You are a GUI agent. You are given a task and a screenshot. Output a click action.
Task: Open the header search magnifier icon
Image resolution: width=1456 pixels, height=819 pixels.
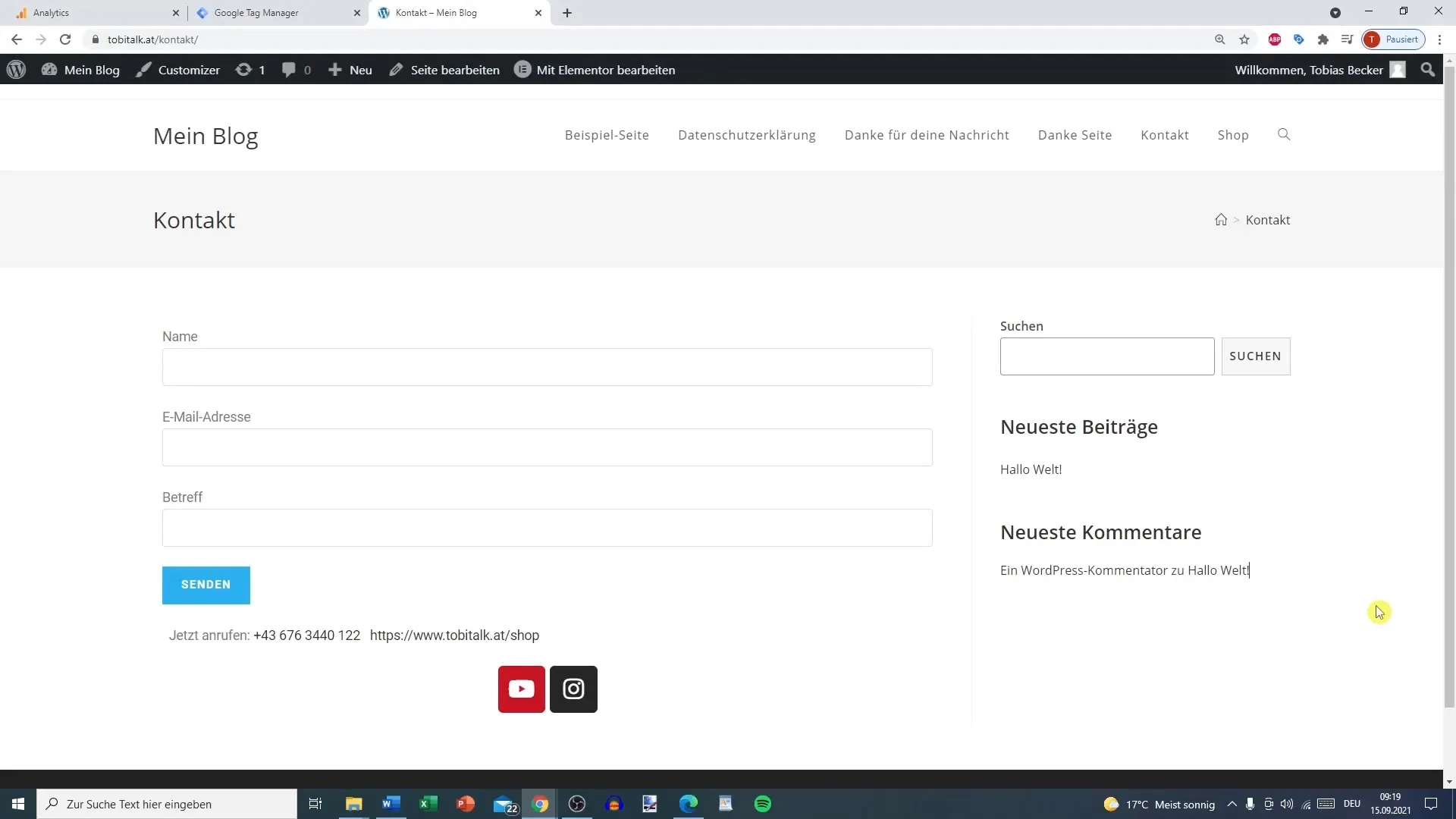click(1284, 135)
